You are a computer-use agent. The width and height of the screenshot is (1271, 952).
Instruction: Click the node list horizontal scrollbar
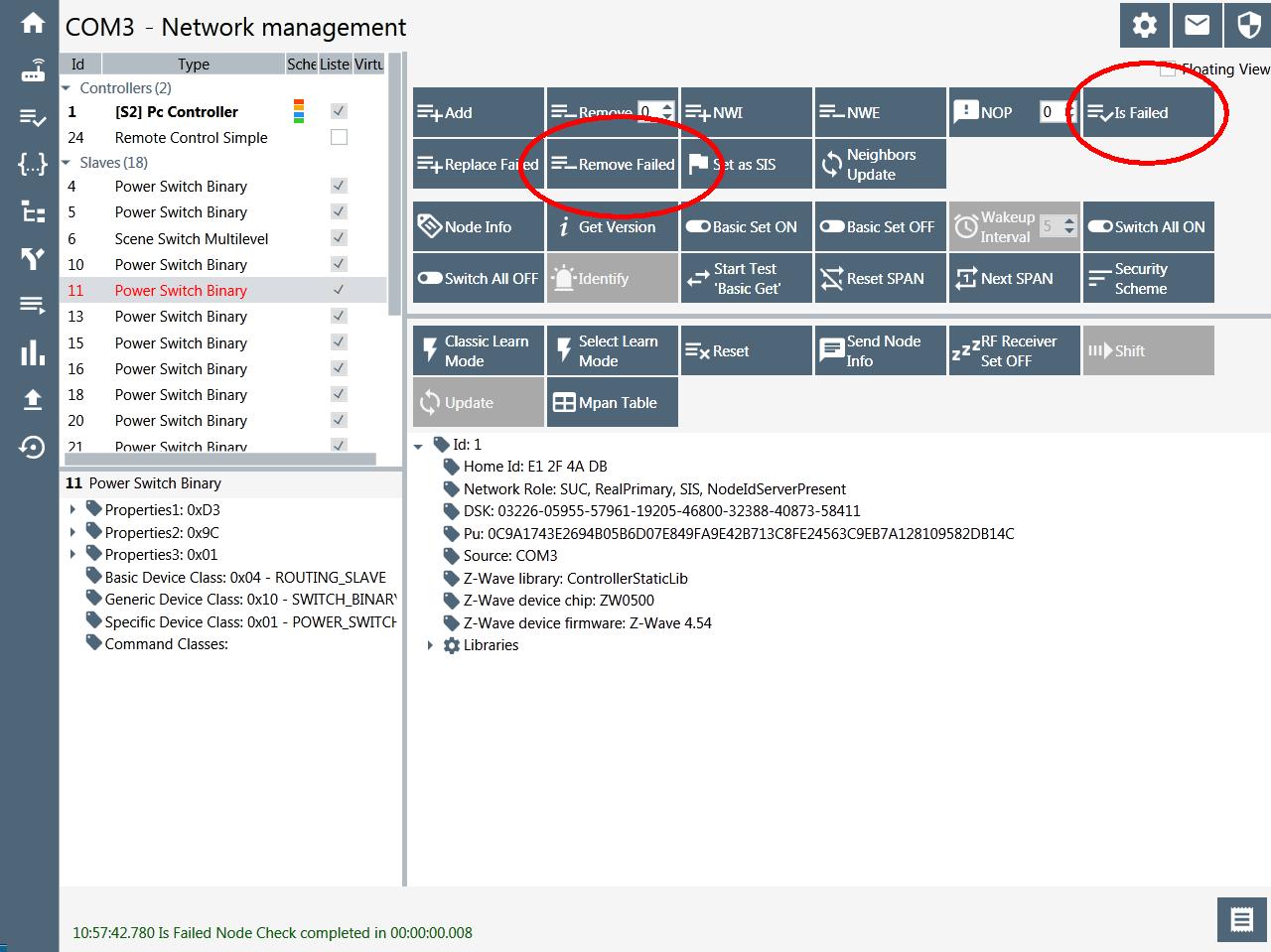pos(220,460)
